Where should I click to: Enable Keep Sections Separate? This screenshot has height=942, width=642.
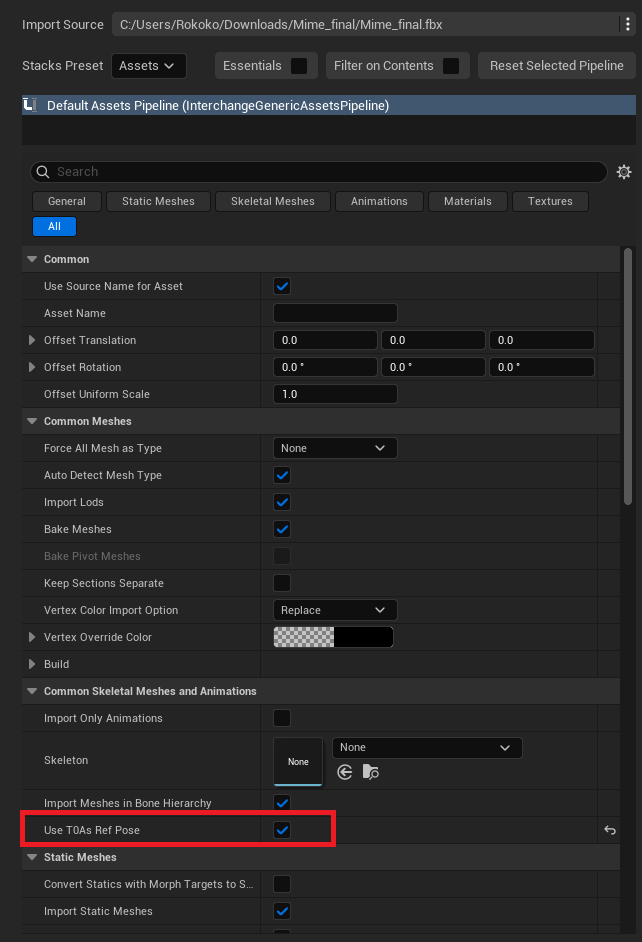coord(282,583)
